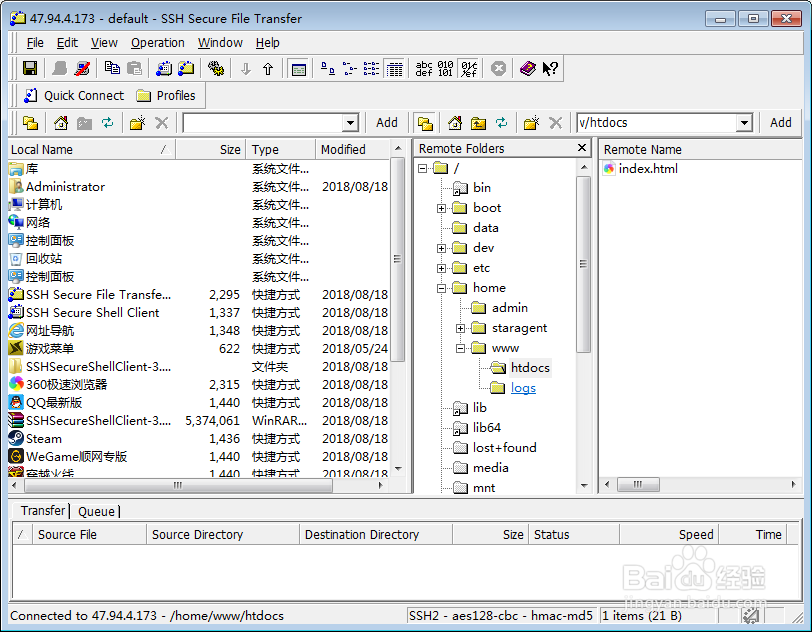The height and width of the screenshot is (632, 812).
Task: Open the View menu
Action: pyautogui.click(x=104, y=42)
